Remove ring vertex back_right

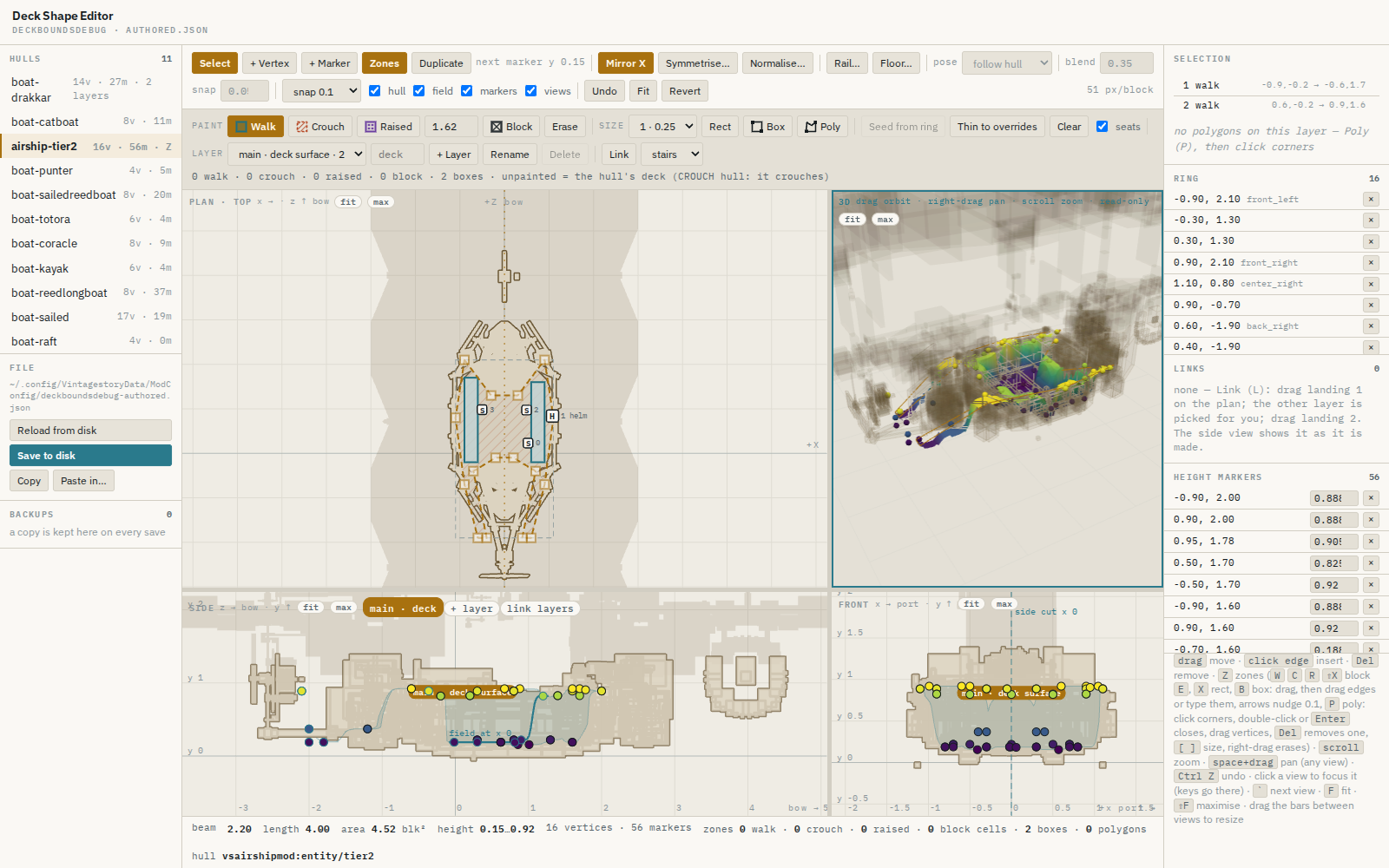[1371, 326]
